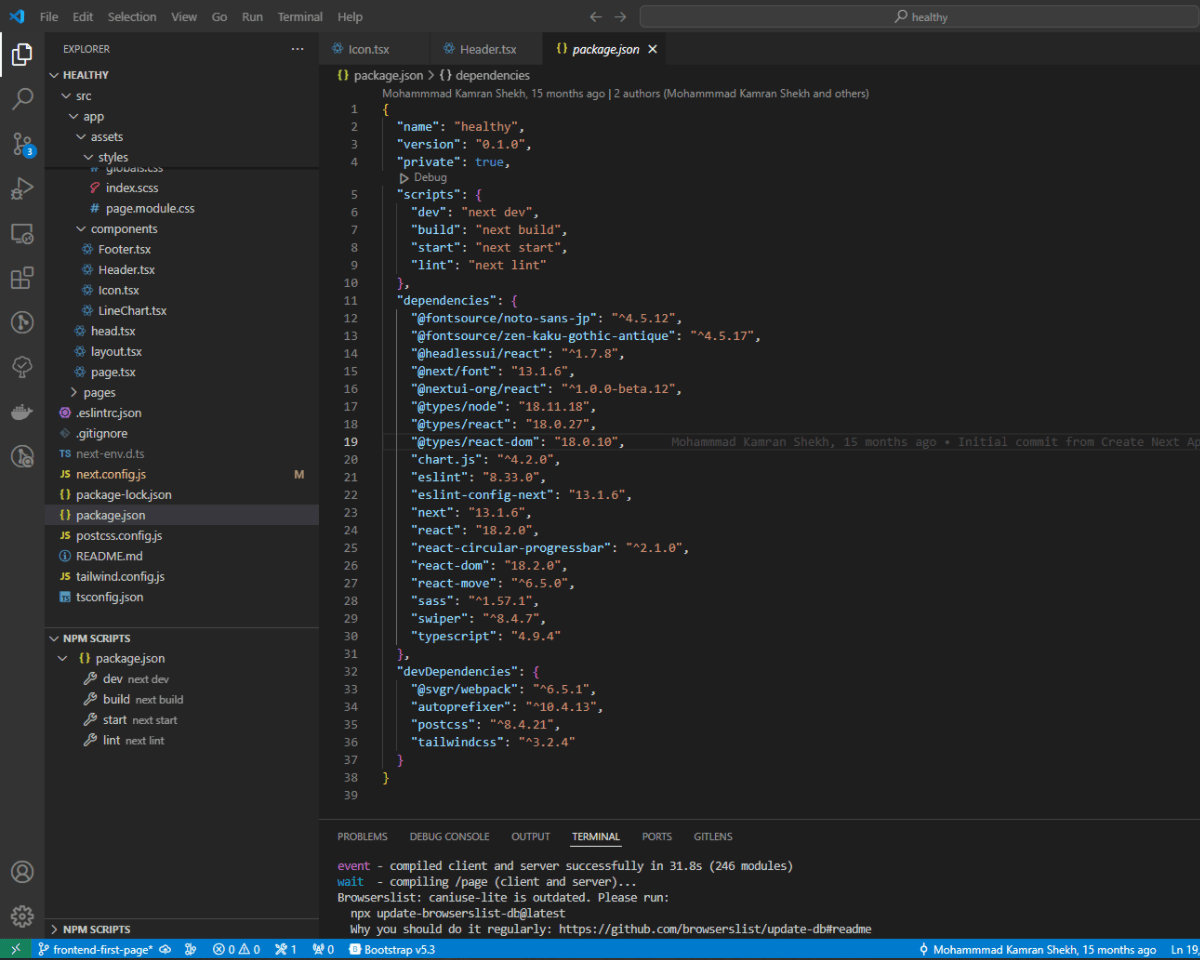The width and height of the screenshot is (1200, 960).
Task: Open Source Control view with 3 badge
Action: click(22, 144)
